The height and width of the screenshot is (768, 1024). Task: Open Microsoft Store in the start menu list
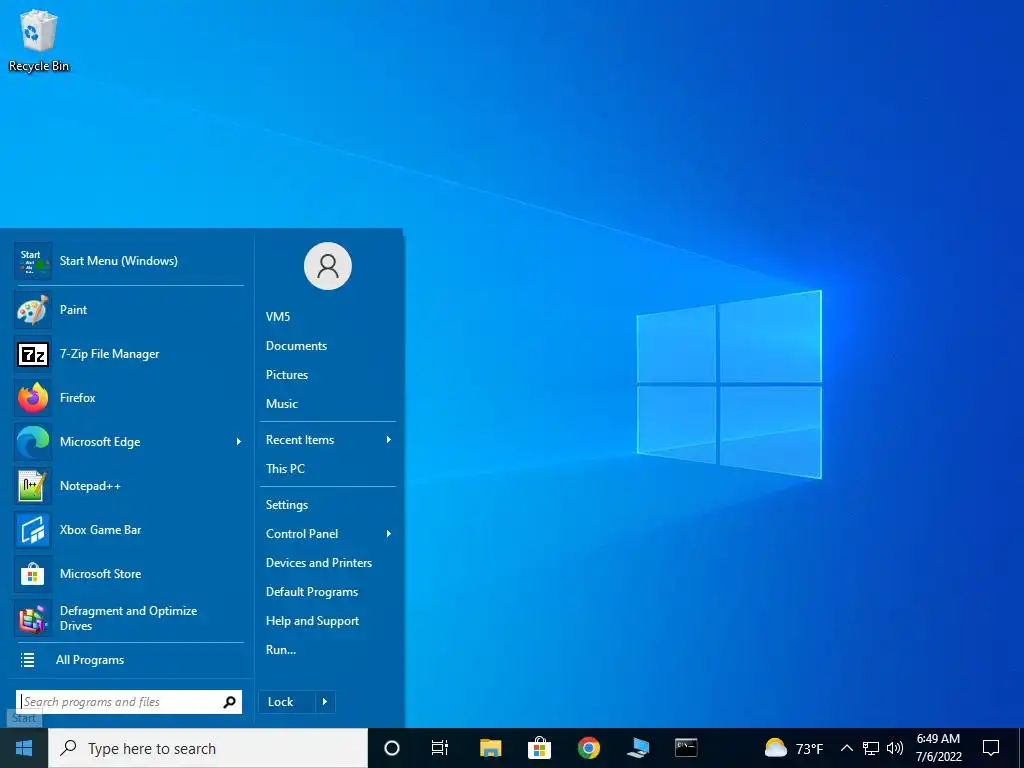[x=129, y=574]
